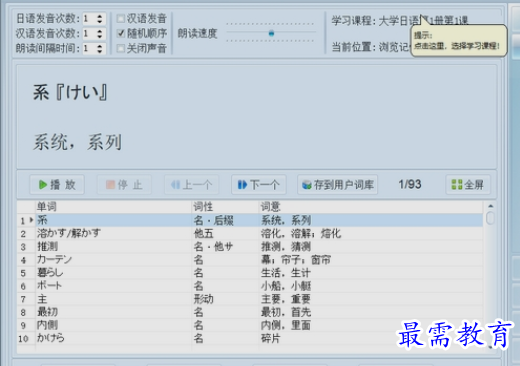520x366 pixels.
Task: Advance to next word with 下一个
Action: (x=259, y=184)
